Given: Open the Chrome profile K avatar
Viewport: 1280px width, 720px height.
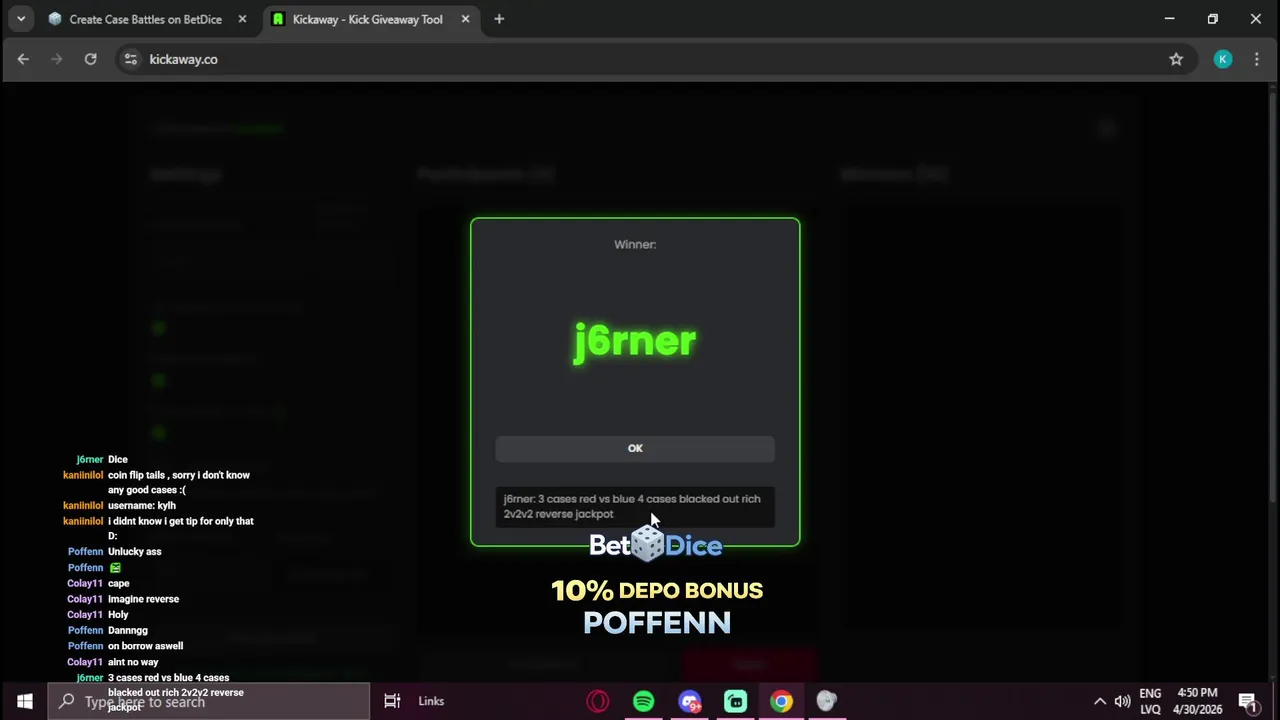Looking at the screenshot, I should [x=1222, y=59].
